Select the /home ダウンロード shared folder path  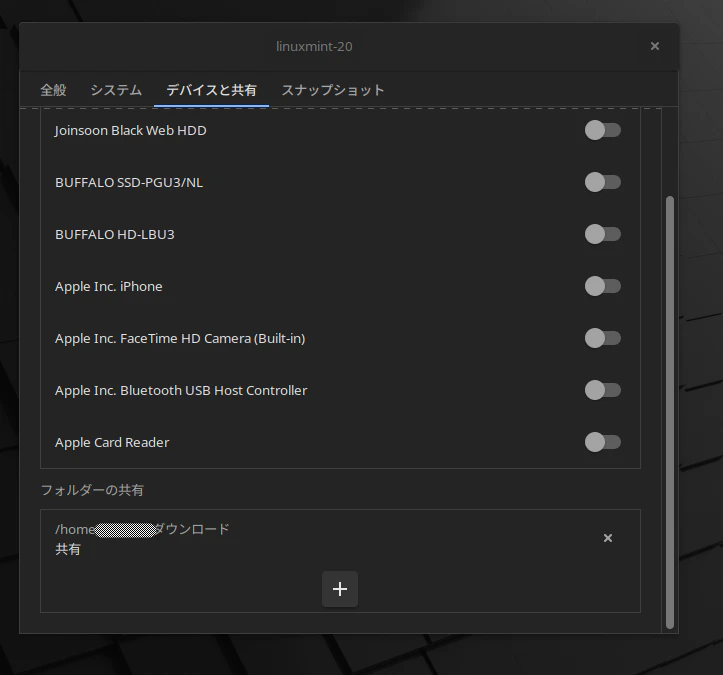[x=142, y=529]
